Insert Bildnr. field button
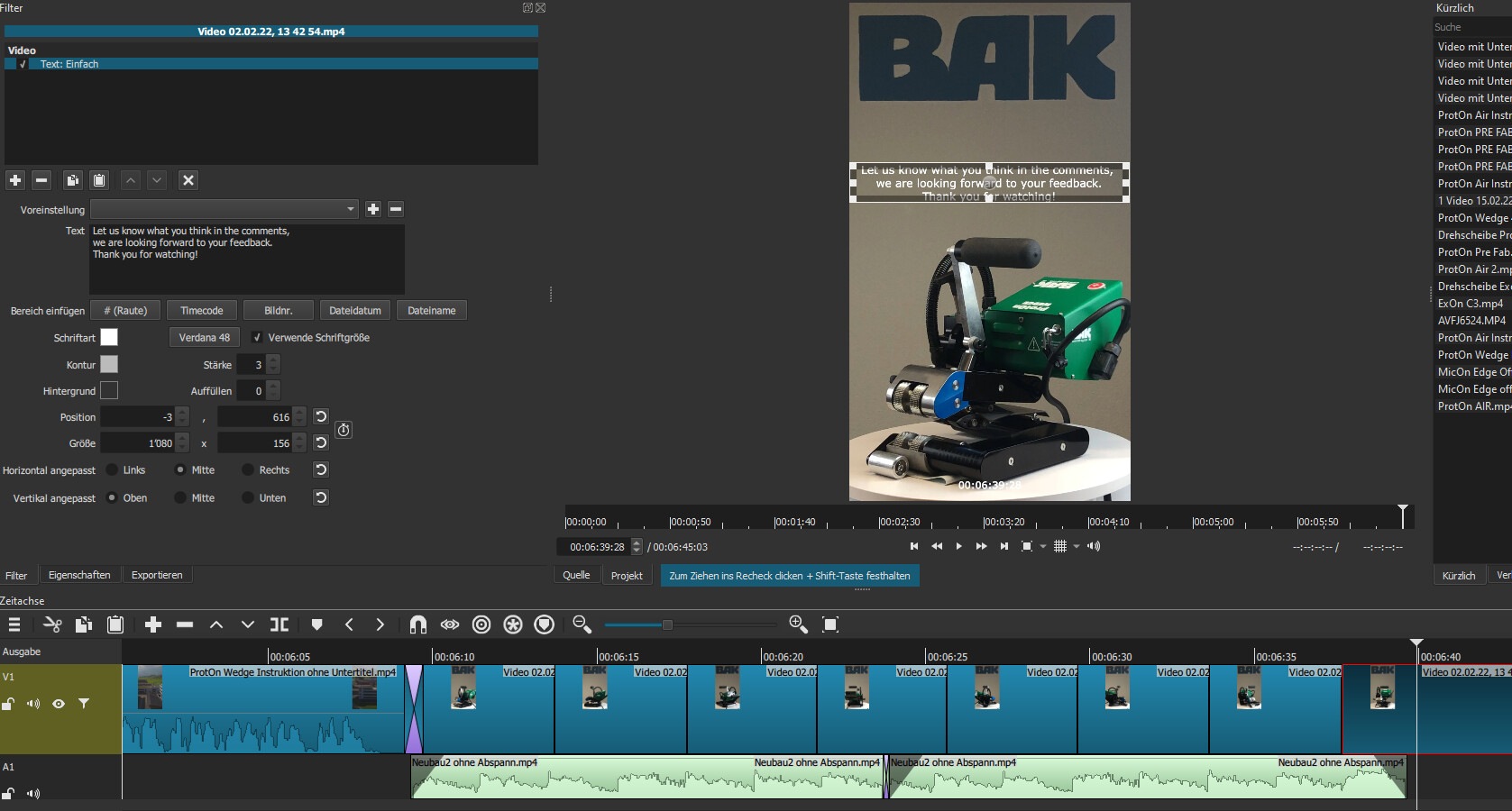 pos(279,310)
